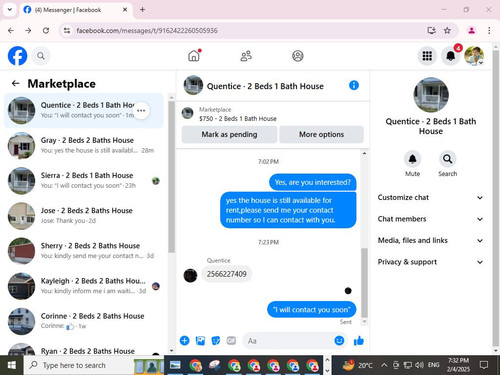Click More options button
This screenshot has width=500, height=375.
[x=321, y=134]
